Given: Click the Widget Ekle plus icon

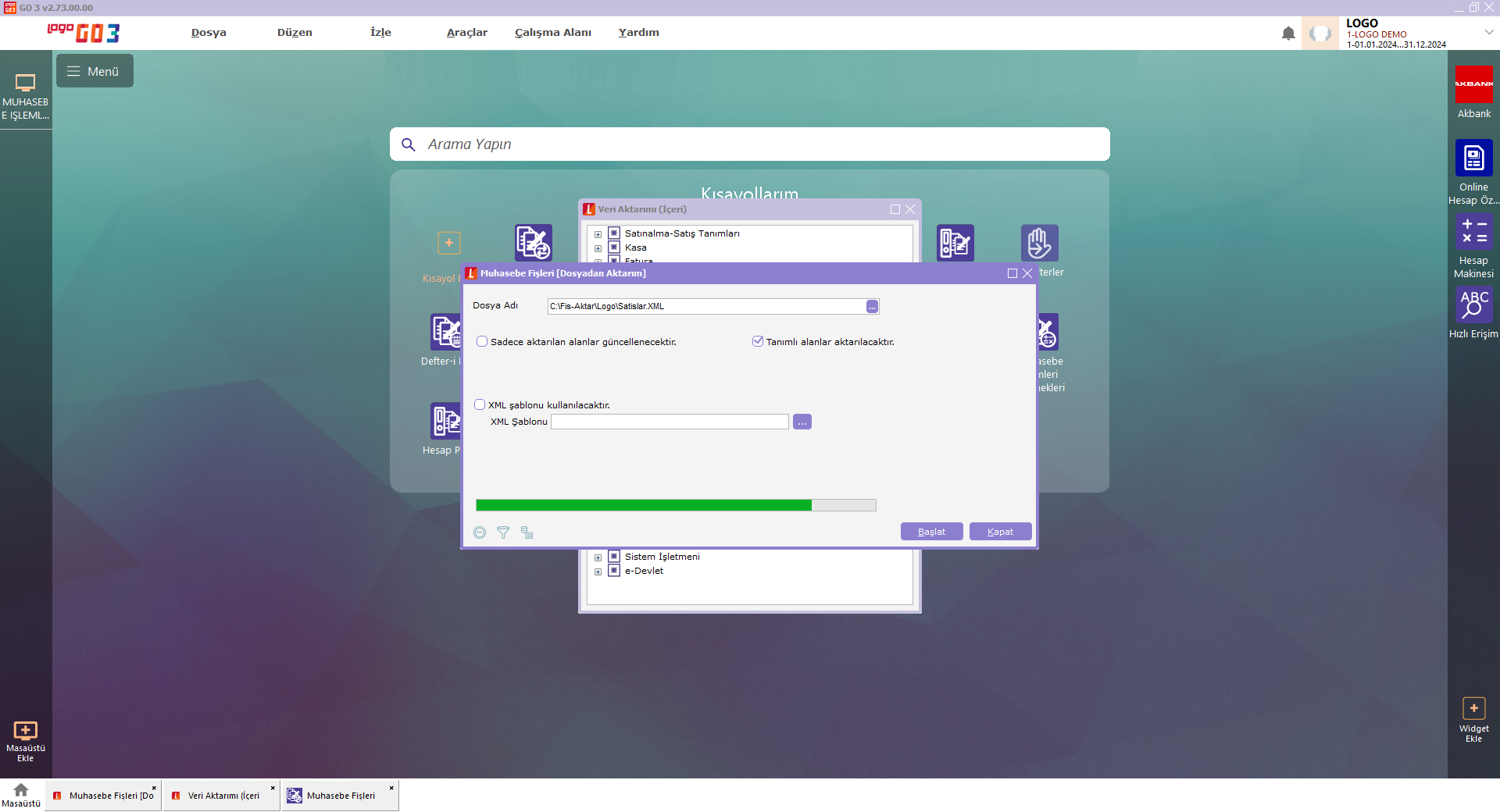Looking at the screenshot, I should [x=1473, y=709].
